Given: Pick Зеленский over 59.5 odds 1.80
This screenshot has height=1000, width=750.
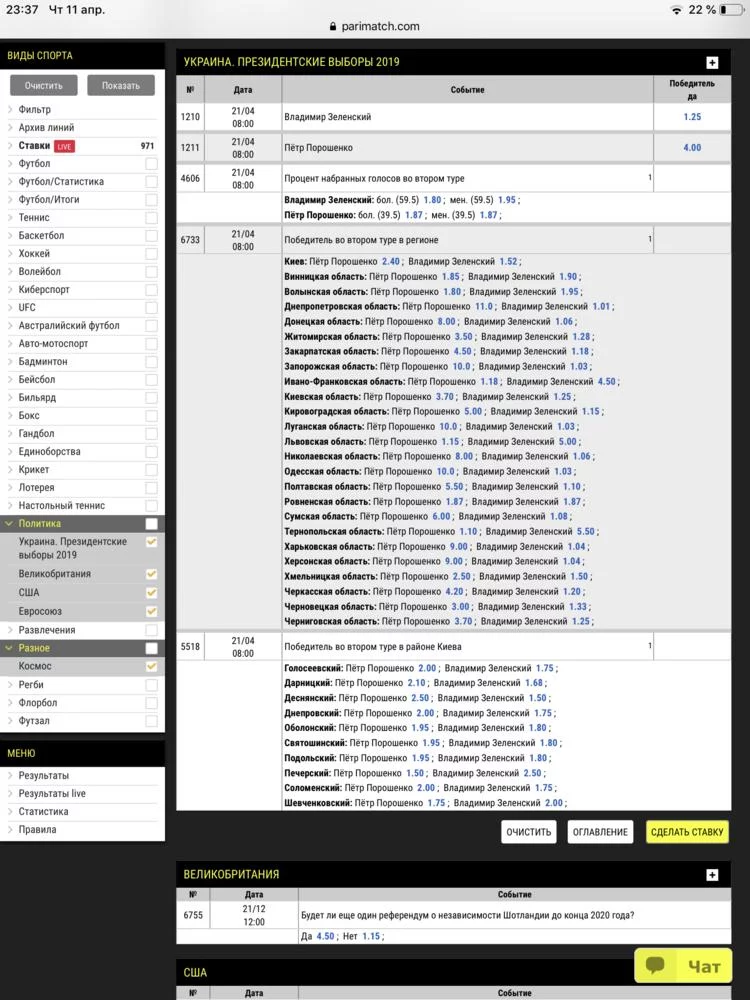Looking at the screenshot, I should 432,200.
